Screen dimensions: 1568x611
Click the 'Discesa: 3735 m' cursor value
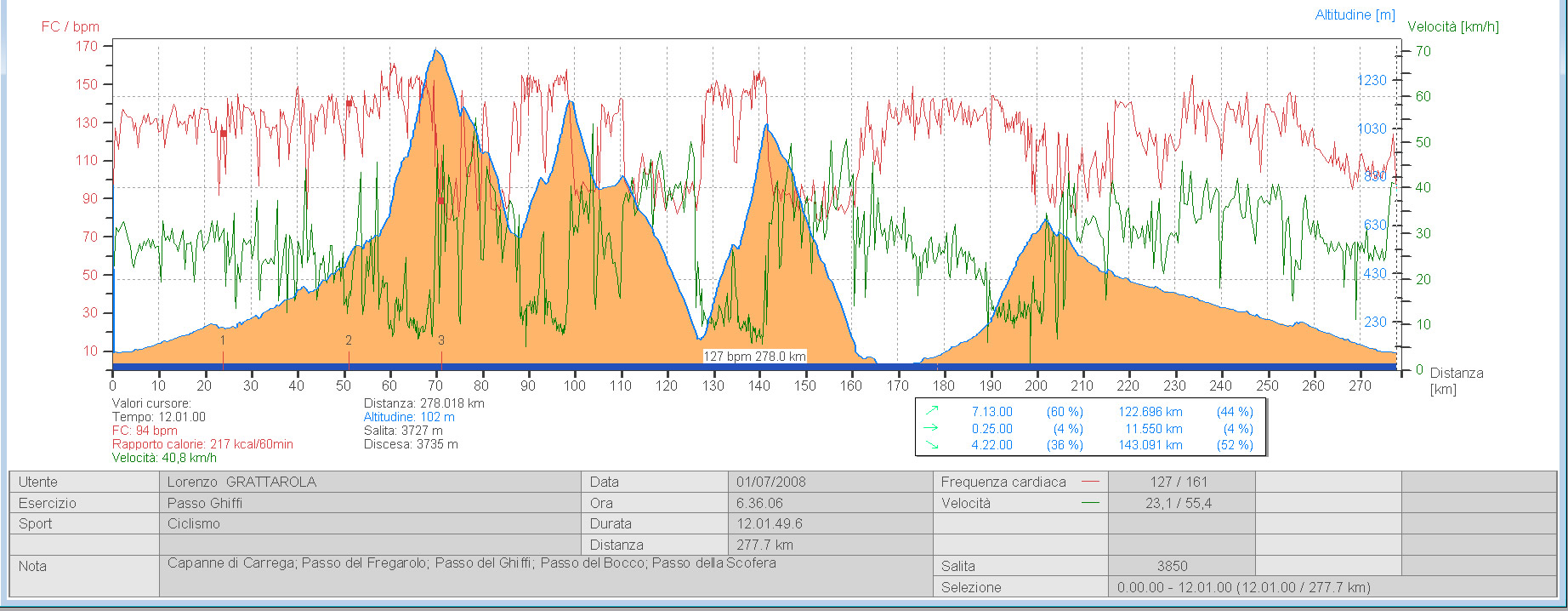[411, 444]
